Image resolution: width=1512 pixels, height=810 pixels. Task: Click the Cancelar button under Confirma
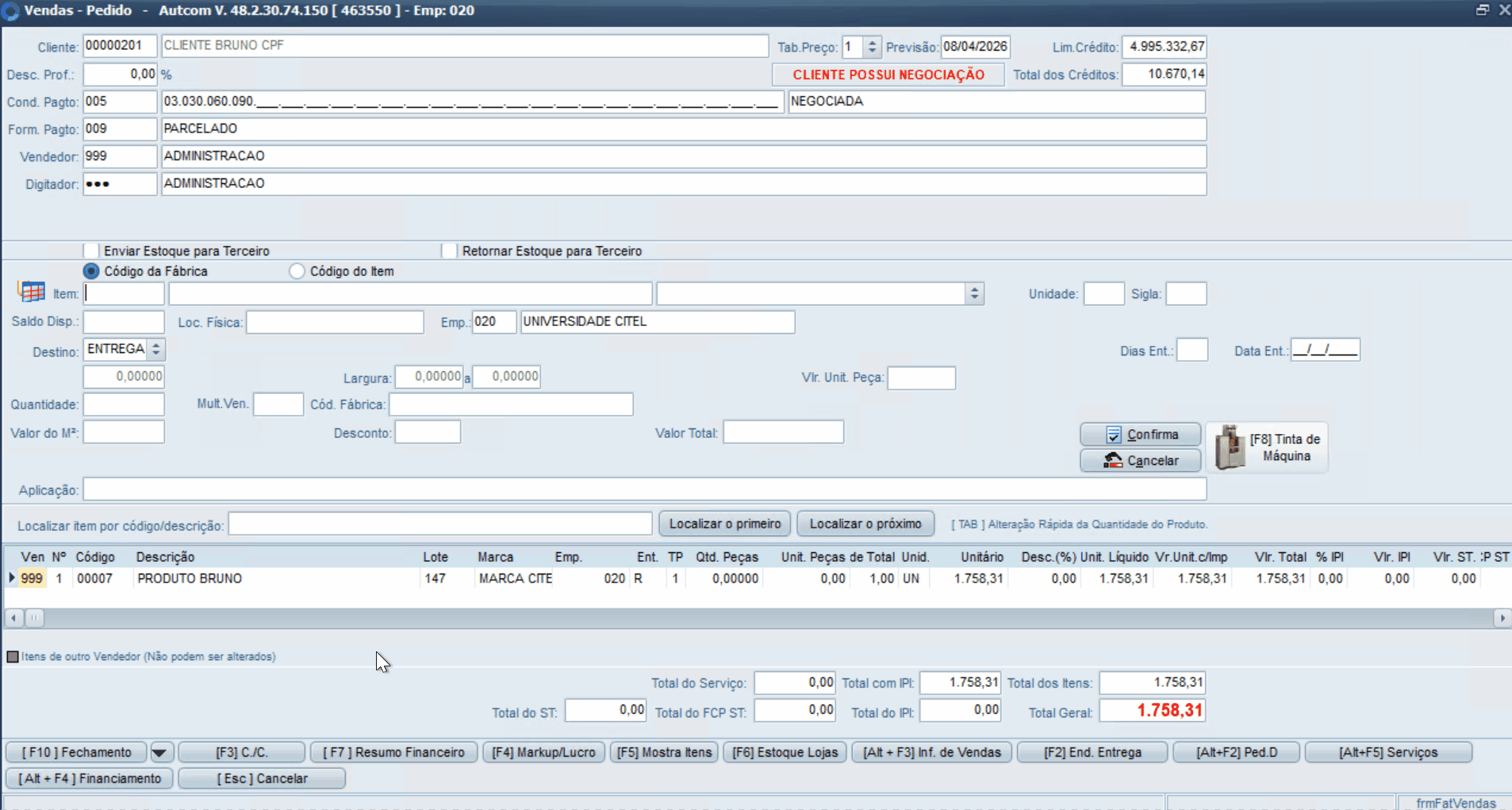coord(1140,461)
